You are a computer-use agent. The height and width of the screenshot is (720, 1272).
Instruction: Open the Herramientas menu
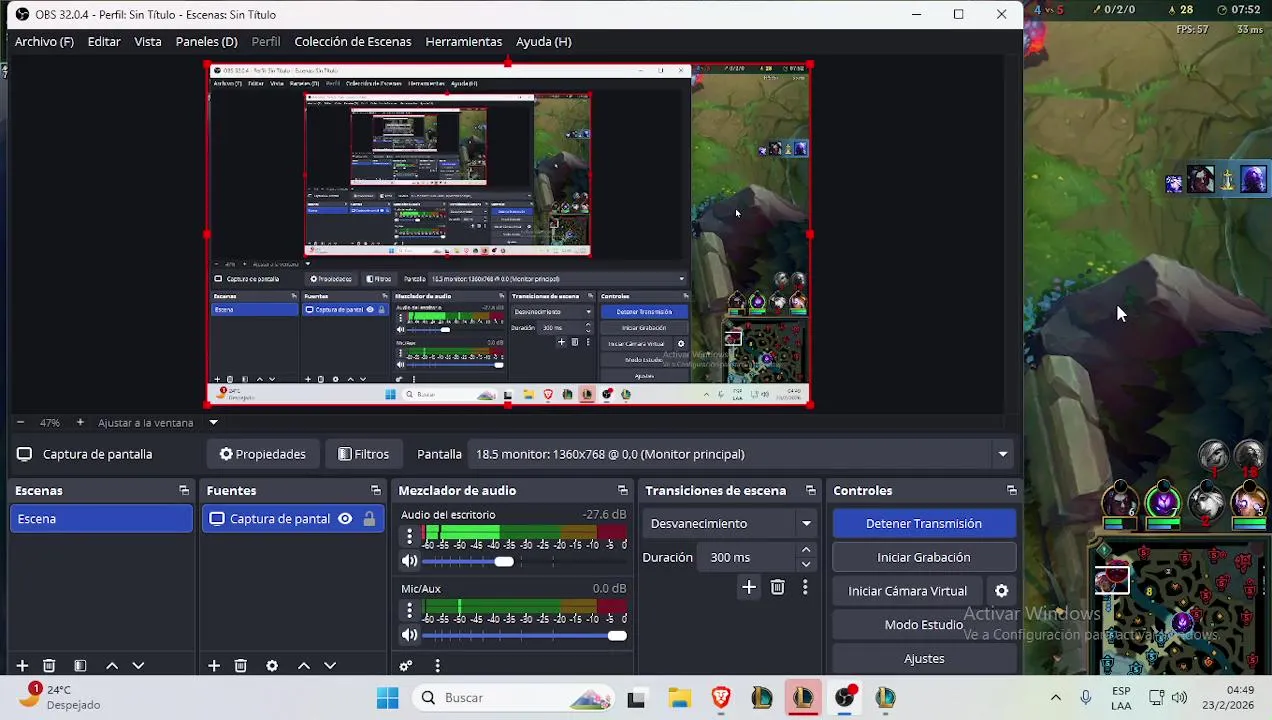(x=464, y=42)
